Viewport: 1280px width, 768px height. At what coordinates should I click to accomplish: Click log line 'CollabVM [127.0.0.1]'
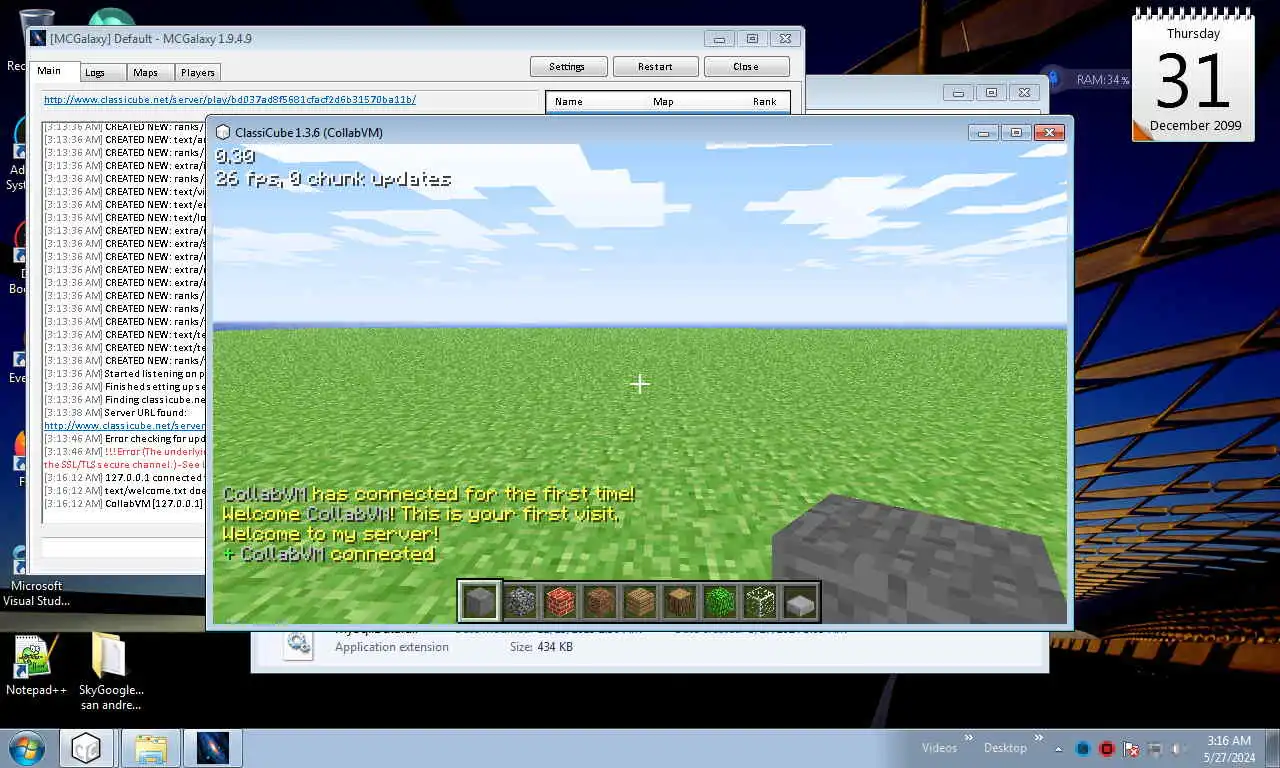[124, 503]
